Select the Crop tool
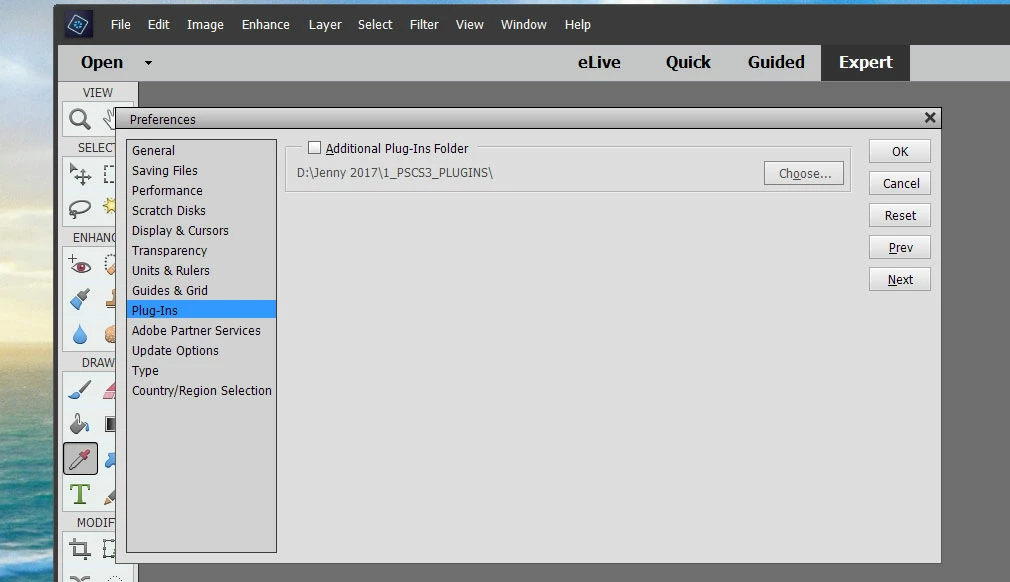 [x=80, y=549]
